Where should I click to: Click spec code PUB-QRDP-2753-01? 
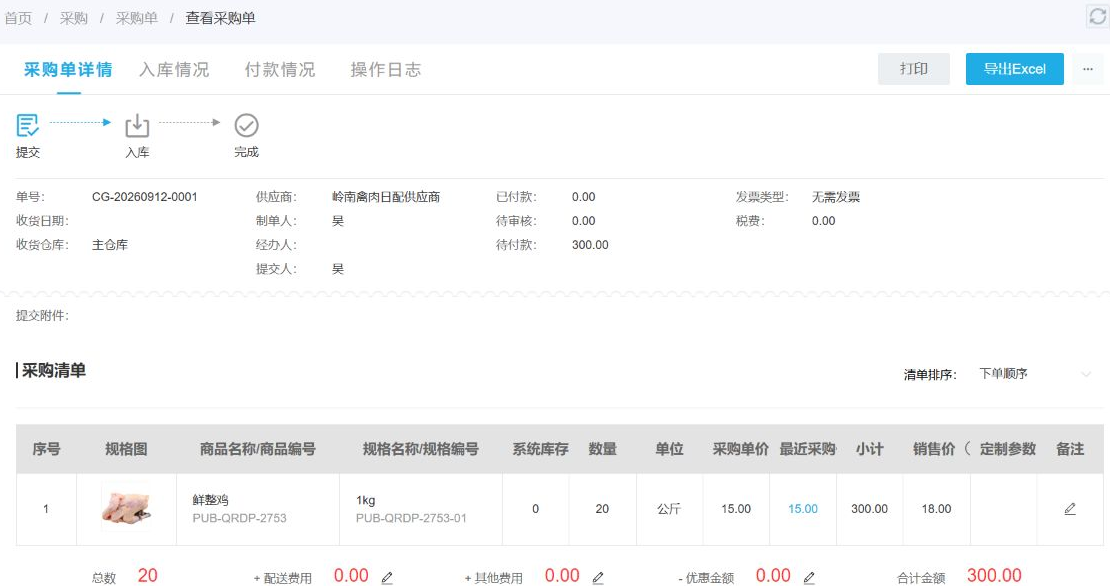[411, 518]
